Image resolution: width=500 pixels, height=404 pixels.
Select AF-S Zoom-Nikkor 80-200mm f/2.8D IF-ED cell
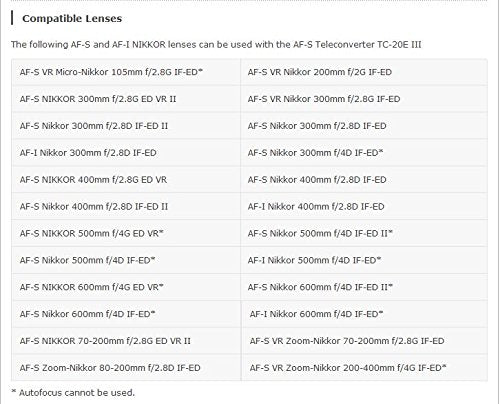(126, 368)
